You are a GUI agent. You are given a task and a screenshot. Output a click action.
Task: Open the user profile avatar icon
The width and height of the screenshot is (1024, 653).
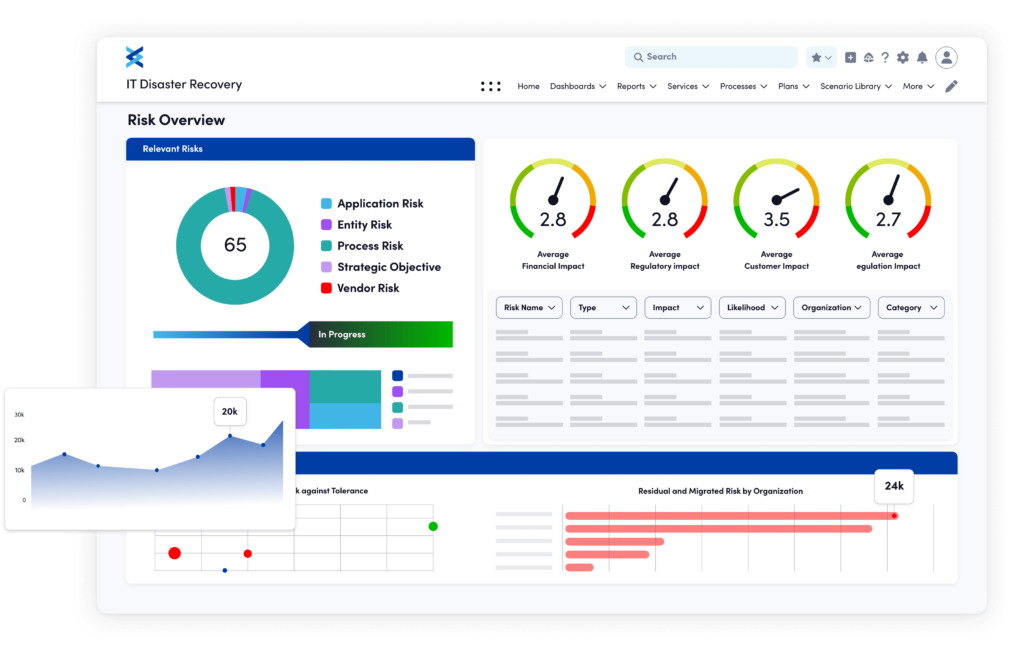tap(946, 58)
